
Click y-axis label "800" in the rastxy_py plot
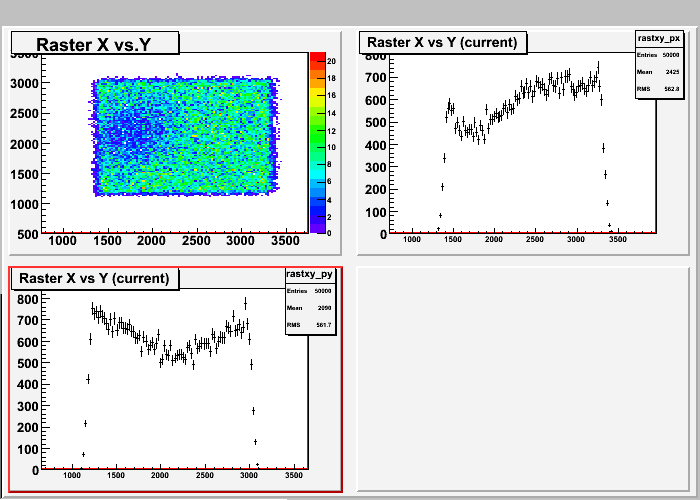tap(26, 299)
